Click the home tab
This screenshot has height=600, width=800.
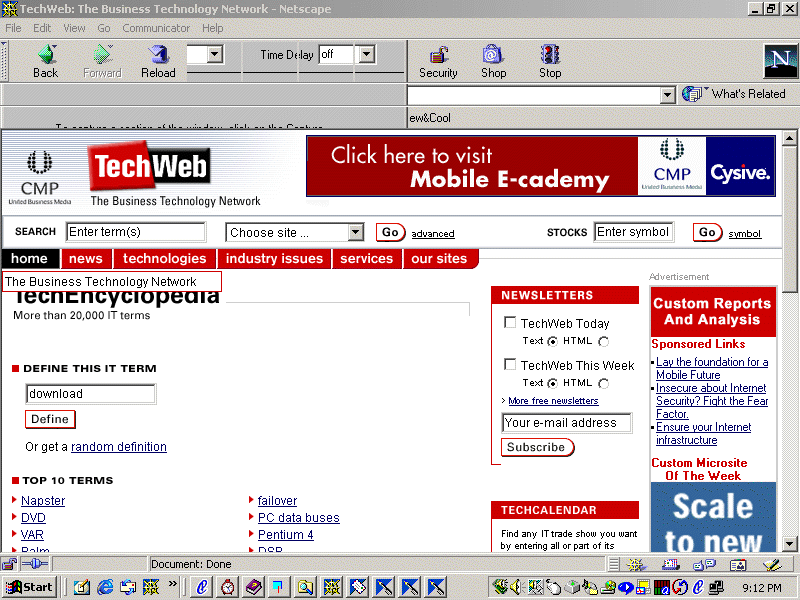[30, 259]
